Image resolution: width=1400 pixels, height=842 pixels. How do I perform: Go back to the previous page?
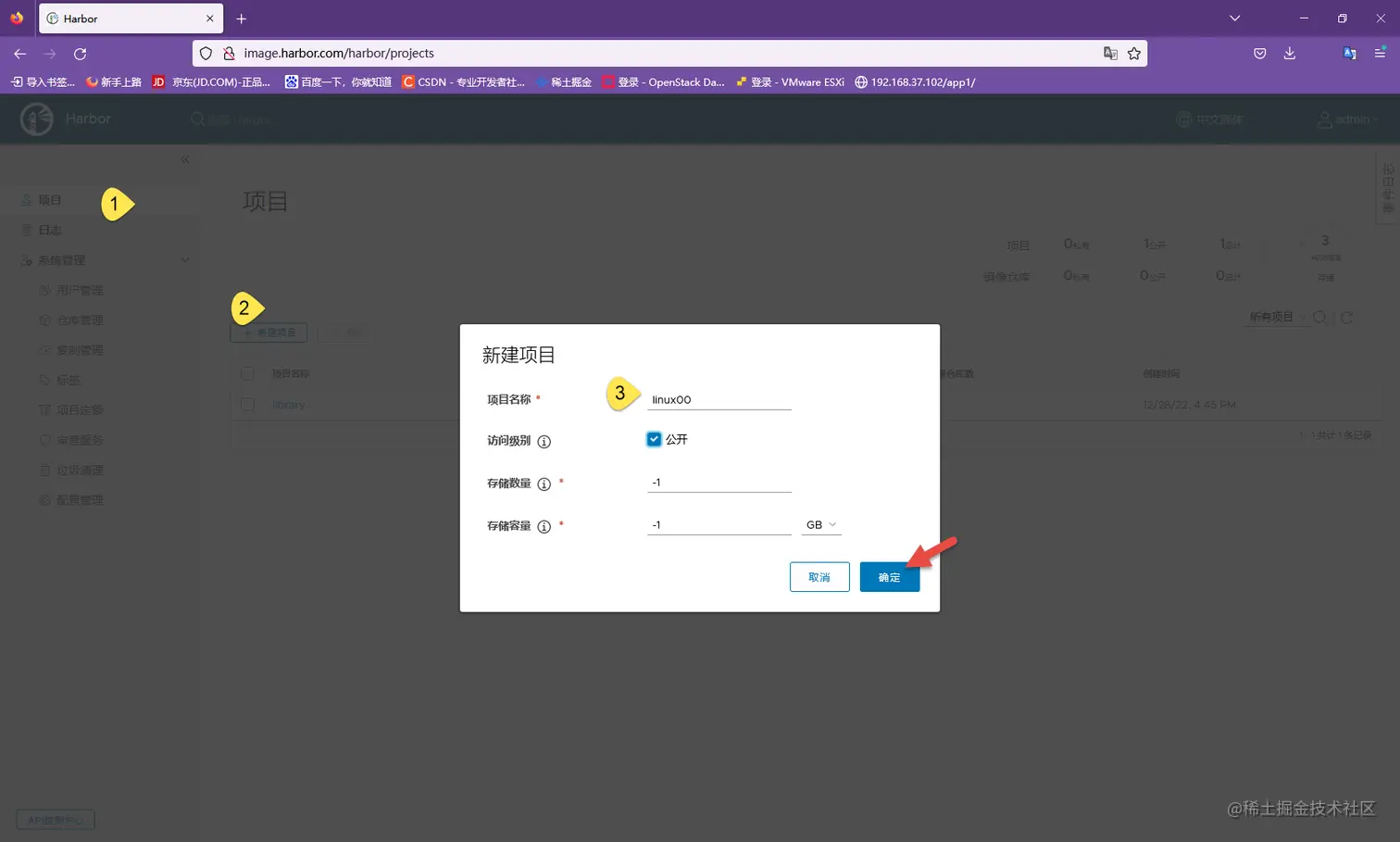pos(19,54)
